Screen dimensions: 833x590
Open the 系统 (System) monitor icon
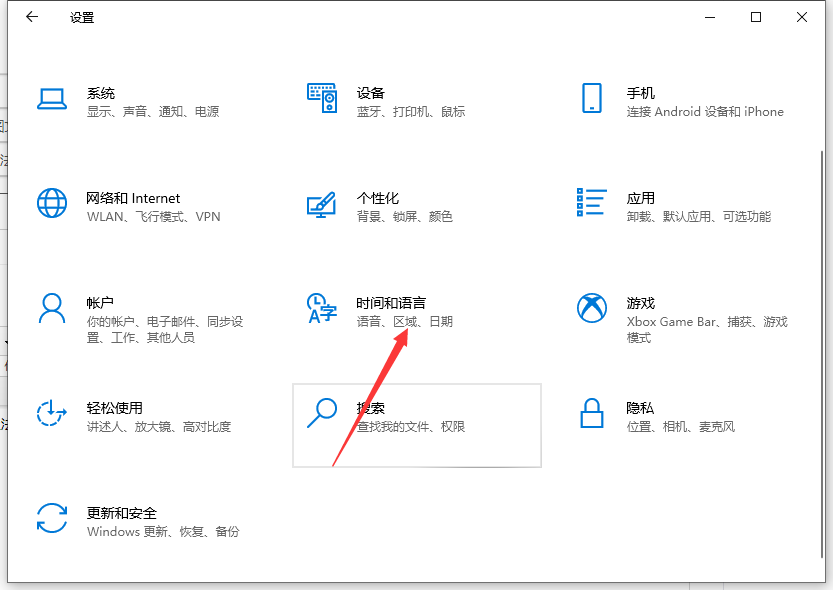click(x=52, y=100)
